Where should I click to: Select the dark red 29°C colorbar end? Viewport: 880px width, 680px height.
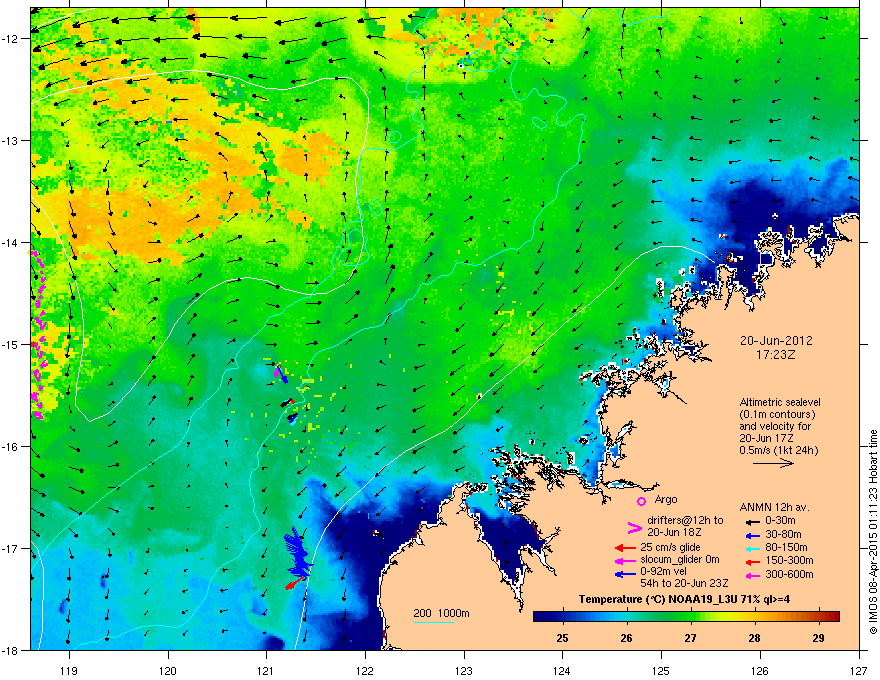[831, 617]
